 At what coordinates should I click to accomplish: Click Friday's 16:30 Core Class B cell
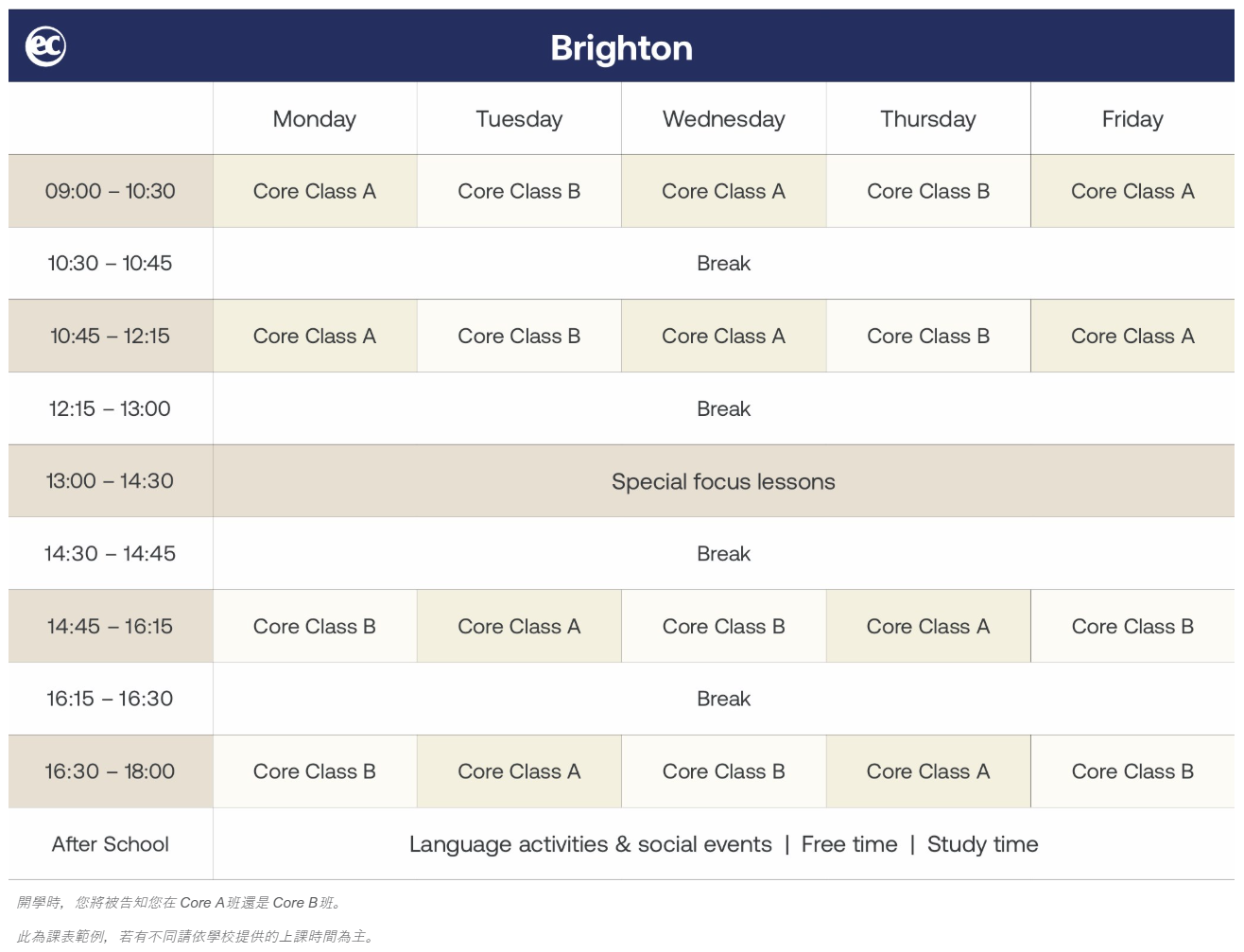[x=1132, y=771]
